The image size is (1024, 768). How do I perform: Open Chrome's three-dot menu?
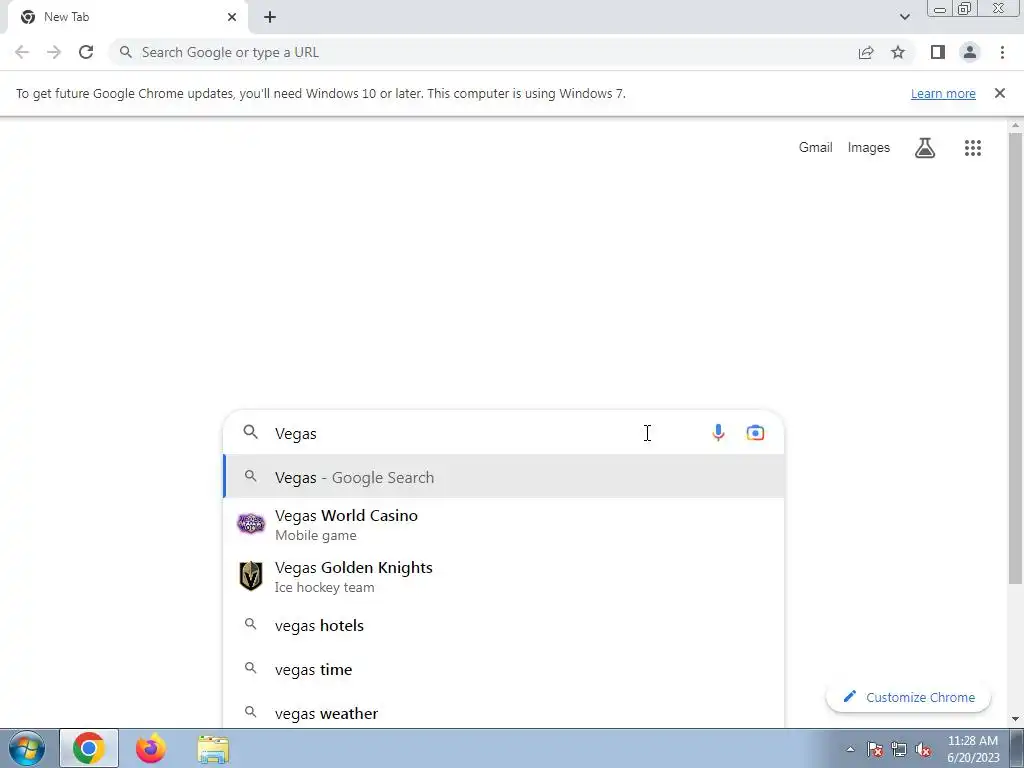click(x=1002, y=52)
